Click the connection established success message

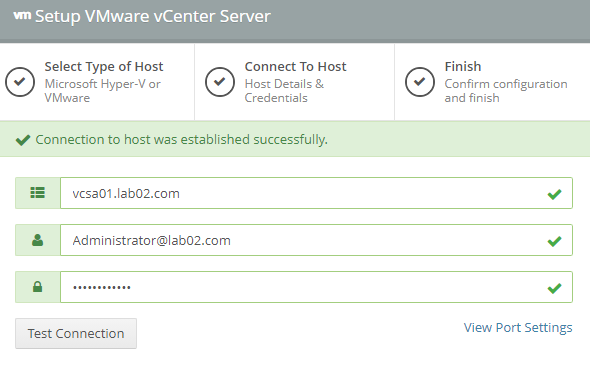point(181,140)
